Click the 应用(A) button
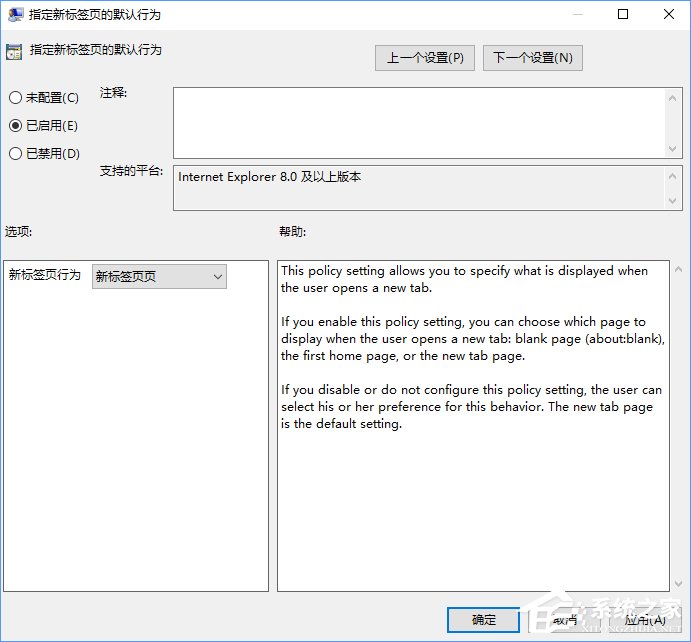Viewport: 691px width, 642px height. click(x=645, y=620)
